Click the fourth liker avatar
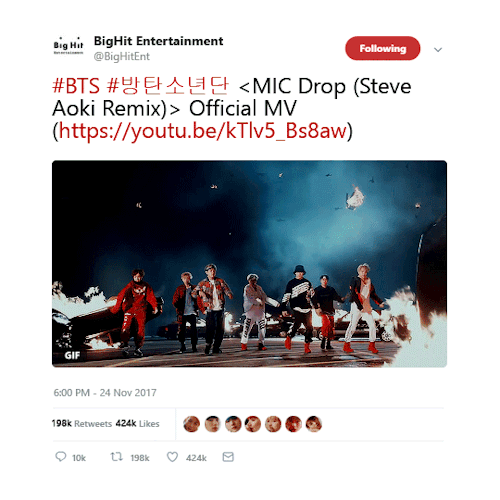Screen dimensions: 500x500 253,424
